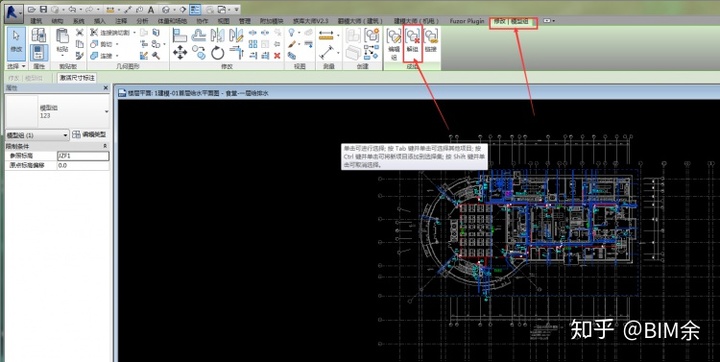Image resolution: width=720 pixels, height=362 pixels.
Task: Open the 建筑 Architecture ribbon tab
Action: (x=36, y=21)
